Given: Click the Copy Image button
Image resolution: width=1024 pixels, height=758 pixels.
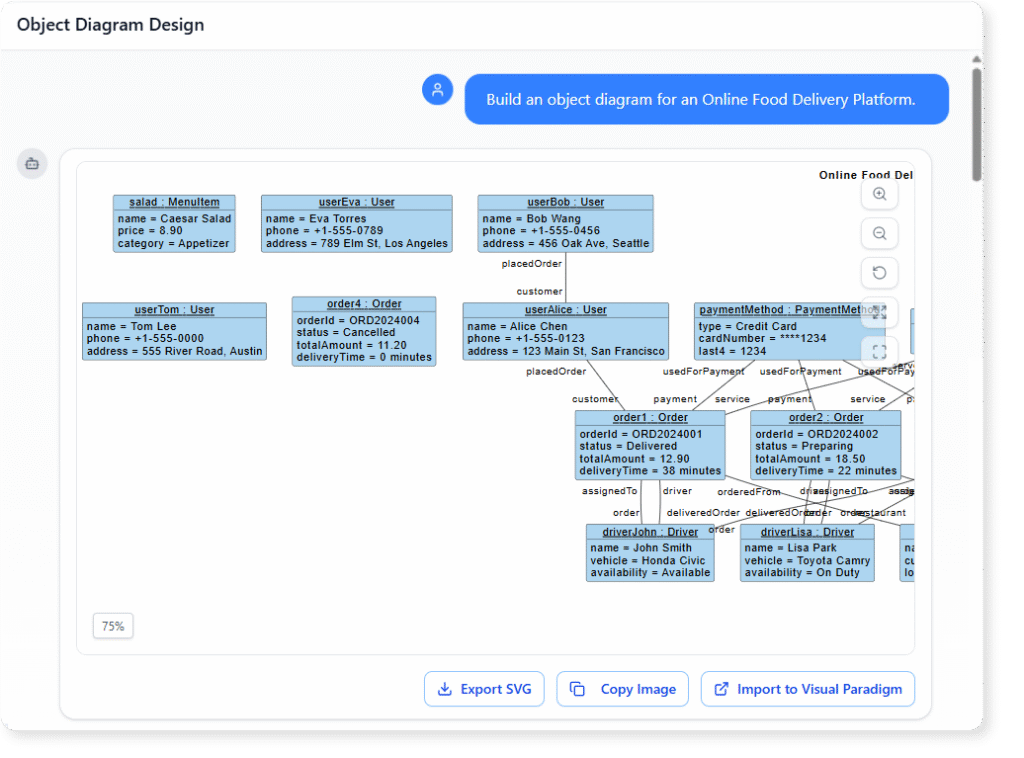Looking at the screenshot, I should tap(622, 689).
